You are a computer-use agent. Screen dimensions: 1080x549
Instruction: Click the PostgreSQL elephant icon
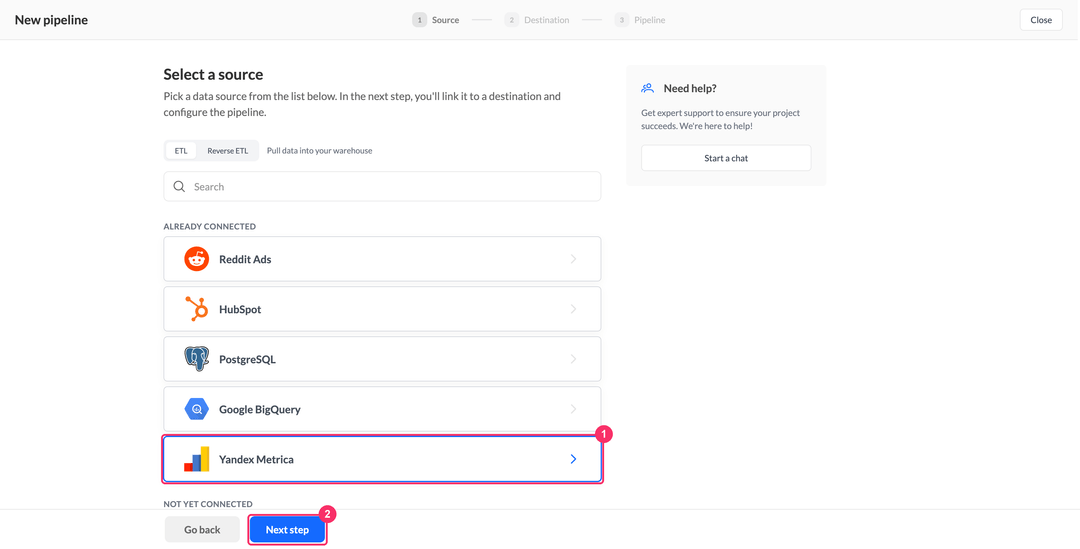[x=196, y=359]
